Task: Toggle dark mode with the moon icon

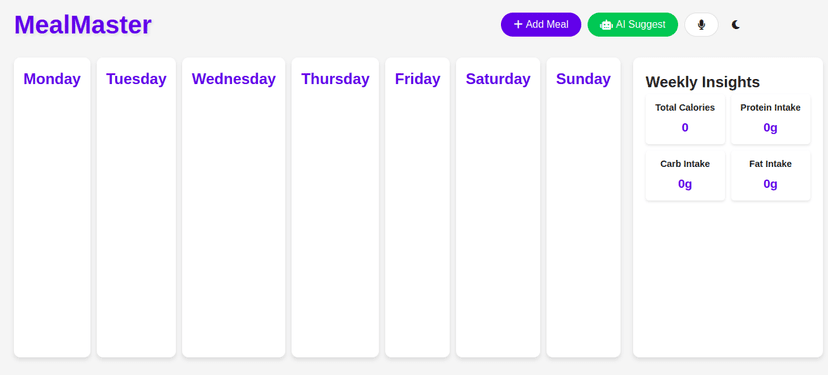Action: point(736,24)
